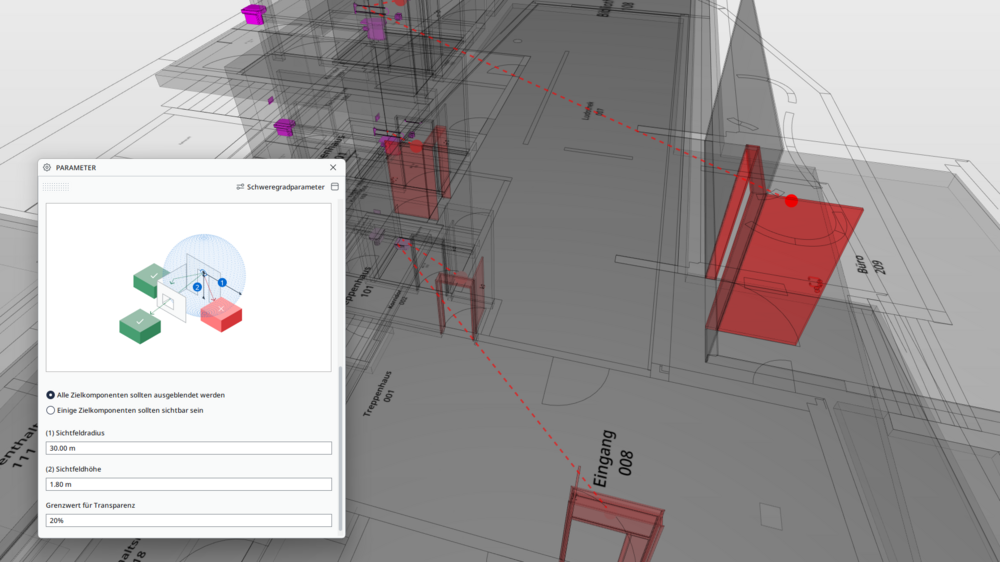Click the PARAMETER panel's vertical scrollbar
This screenshot has height=562, width=1000.
click(x=341, y=448)
